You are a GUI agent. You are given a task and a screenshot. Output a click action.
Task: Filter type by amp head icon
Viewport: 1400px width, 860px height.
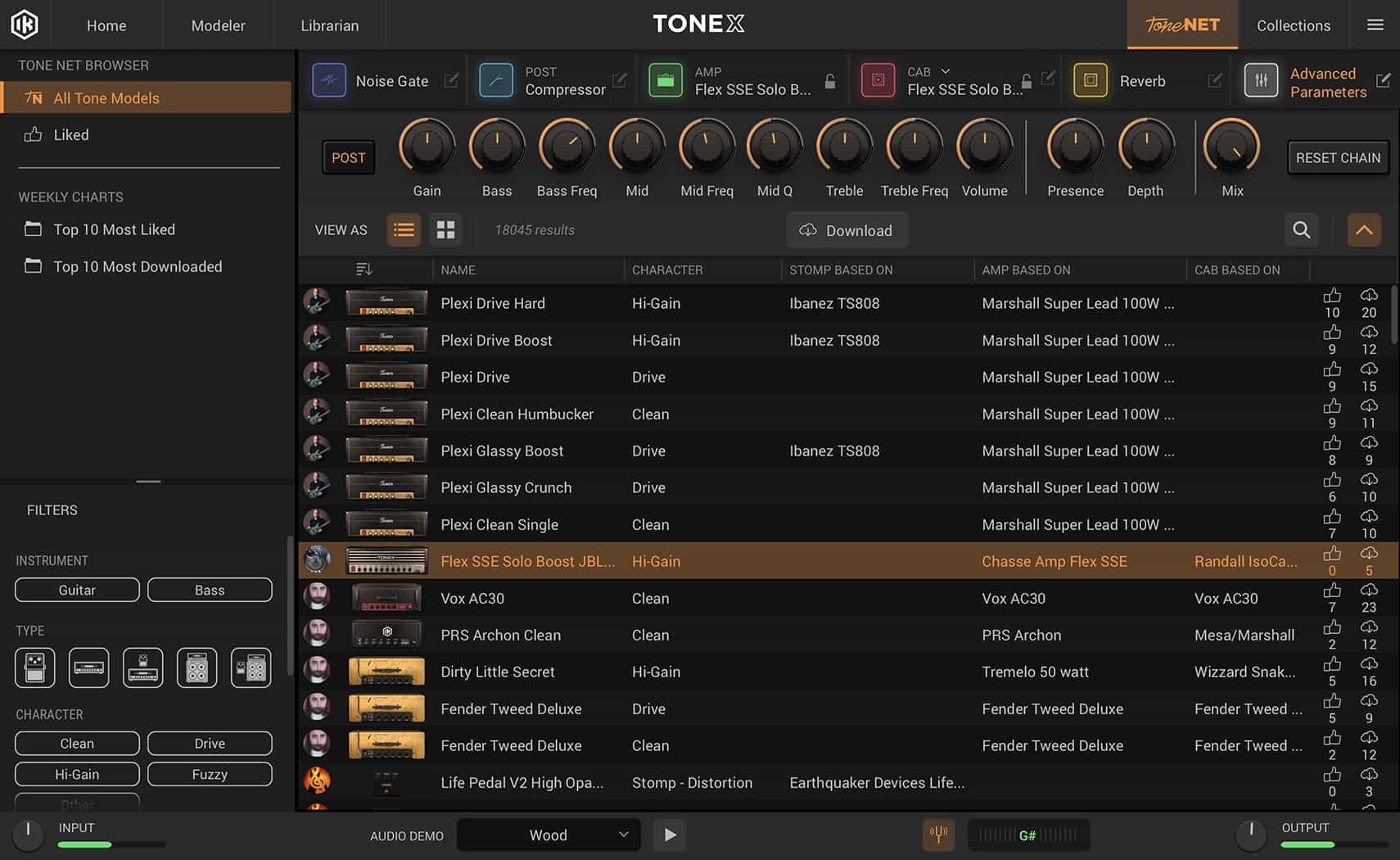coord(89,668)
